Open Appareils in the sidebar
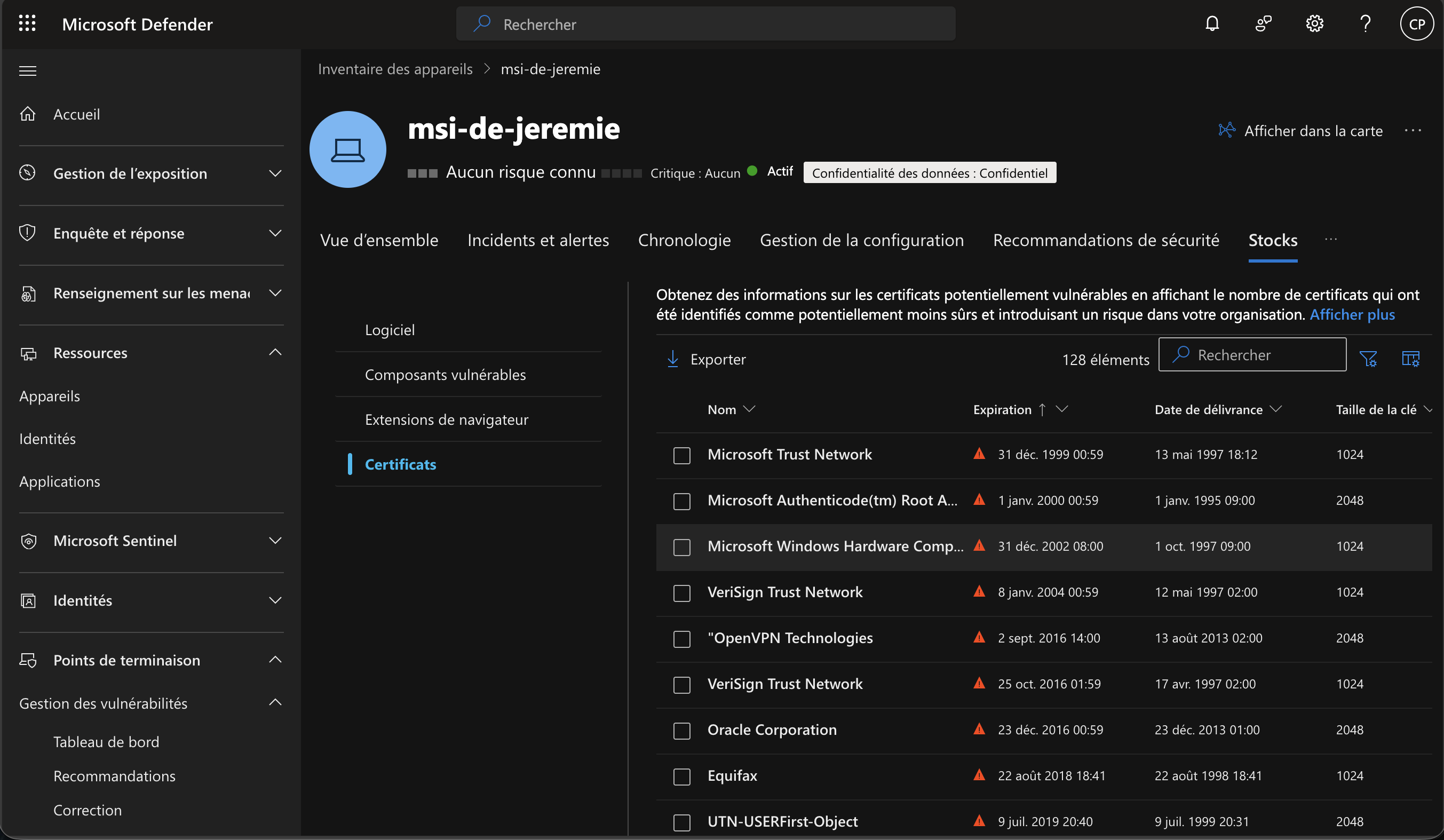This screenshot has height=840, width=1444. coord(50,396)
